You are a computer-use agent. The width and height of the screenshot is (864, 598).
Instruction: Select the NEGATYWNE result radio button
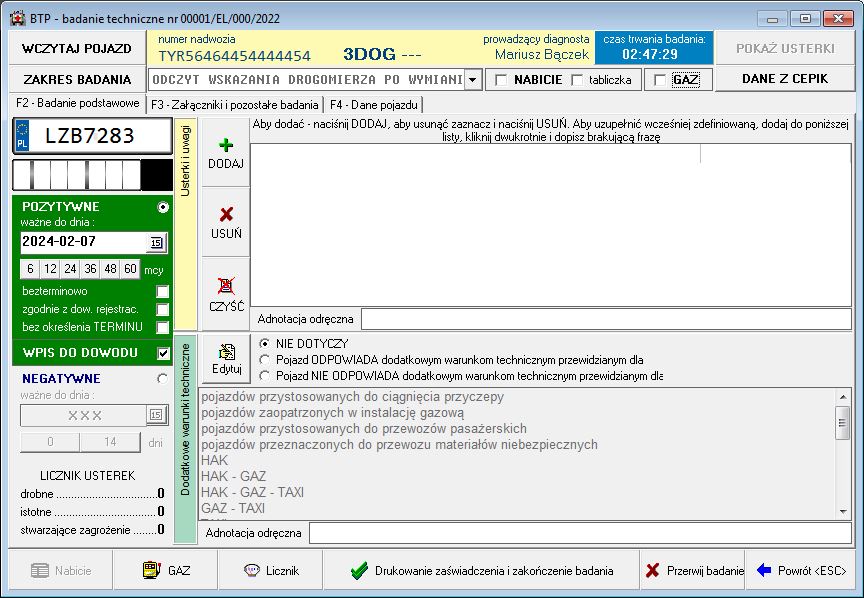162,379
